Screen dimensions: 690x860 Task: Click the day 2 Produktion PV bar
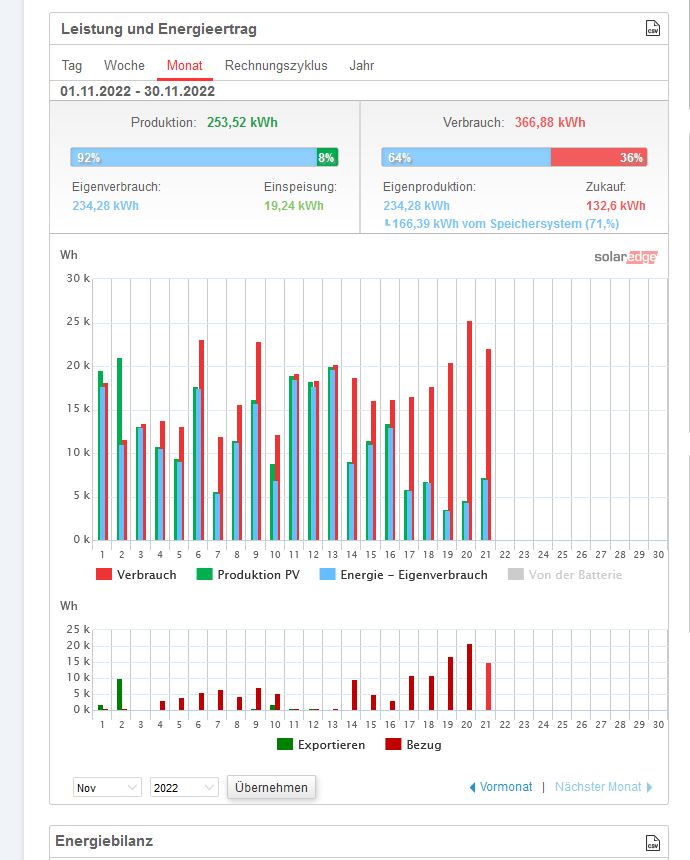119,400
